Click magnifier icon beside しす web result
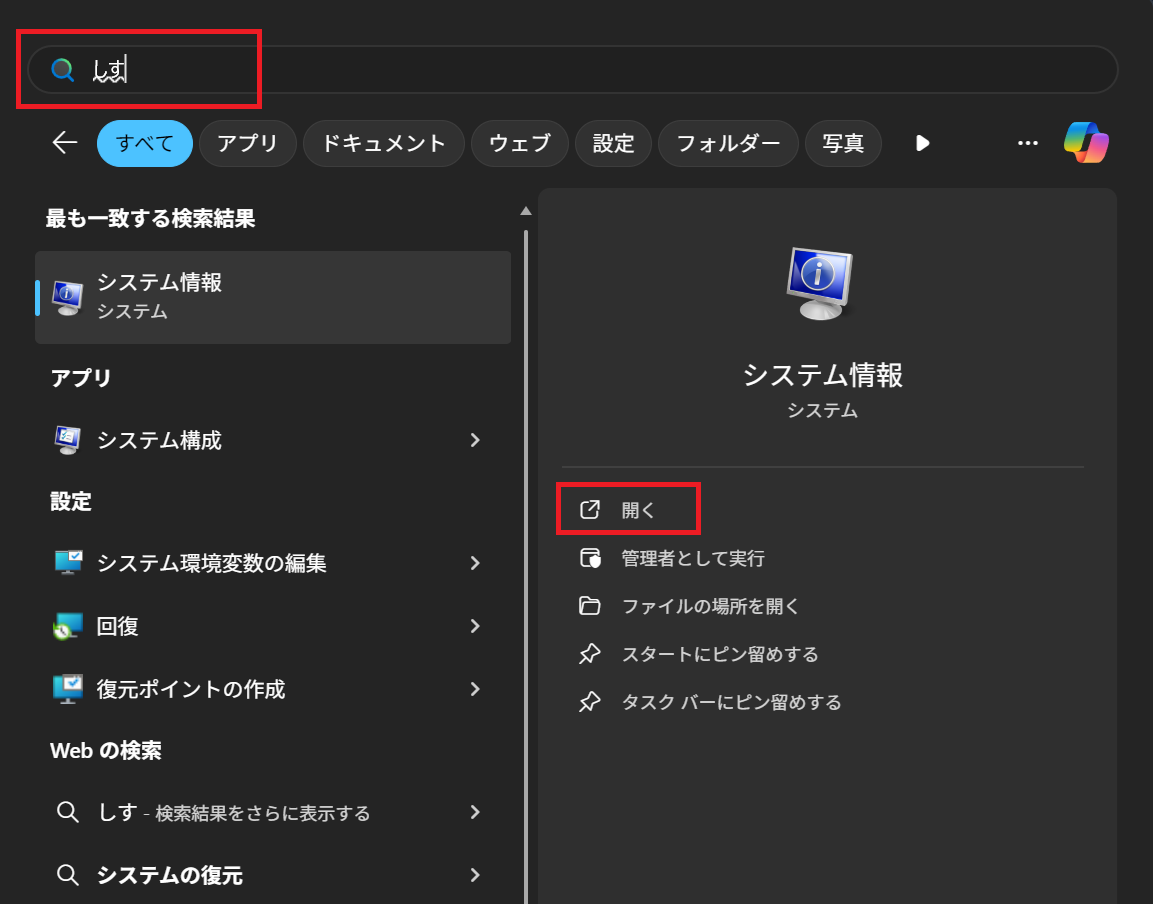The height and width of the screenshot is (904, 1153). pos(68,812)
